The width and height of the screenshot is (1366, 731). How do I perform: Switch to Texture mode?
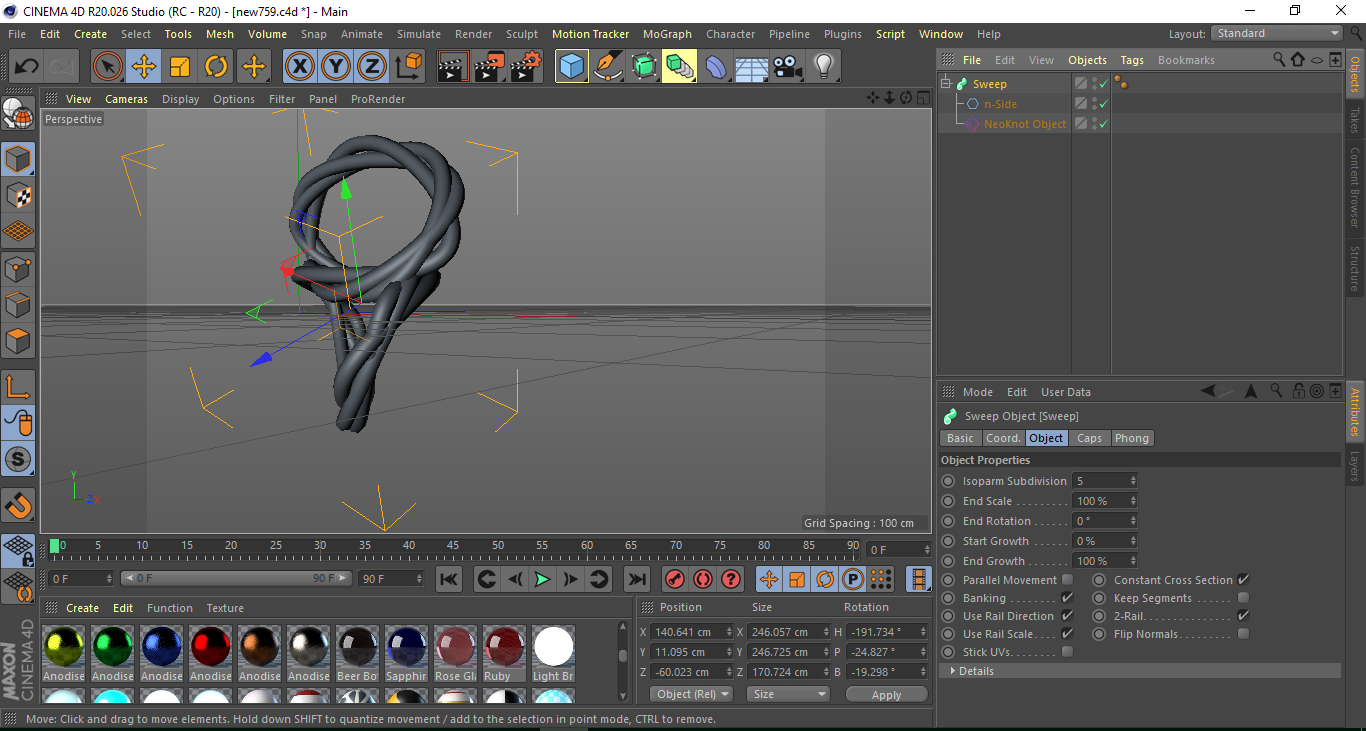click(x=18, y=195)
